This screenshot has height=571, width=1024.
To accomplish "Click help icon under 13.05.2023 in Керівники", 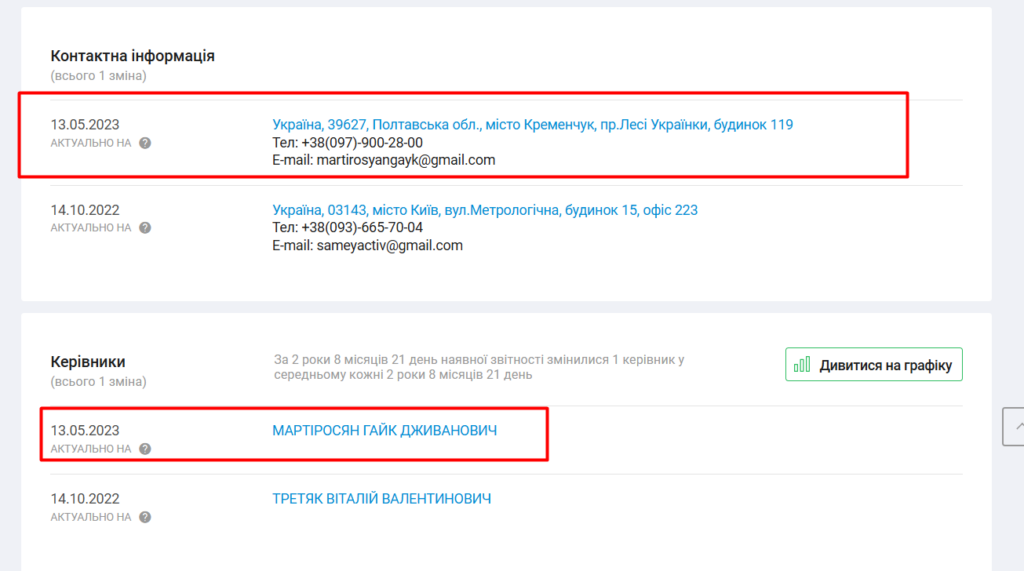I will 145,449.
